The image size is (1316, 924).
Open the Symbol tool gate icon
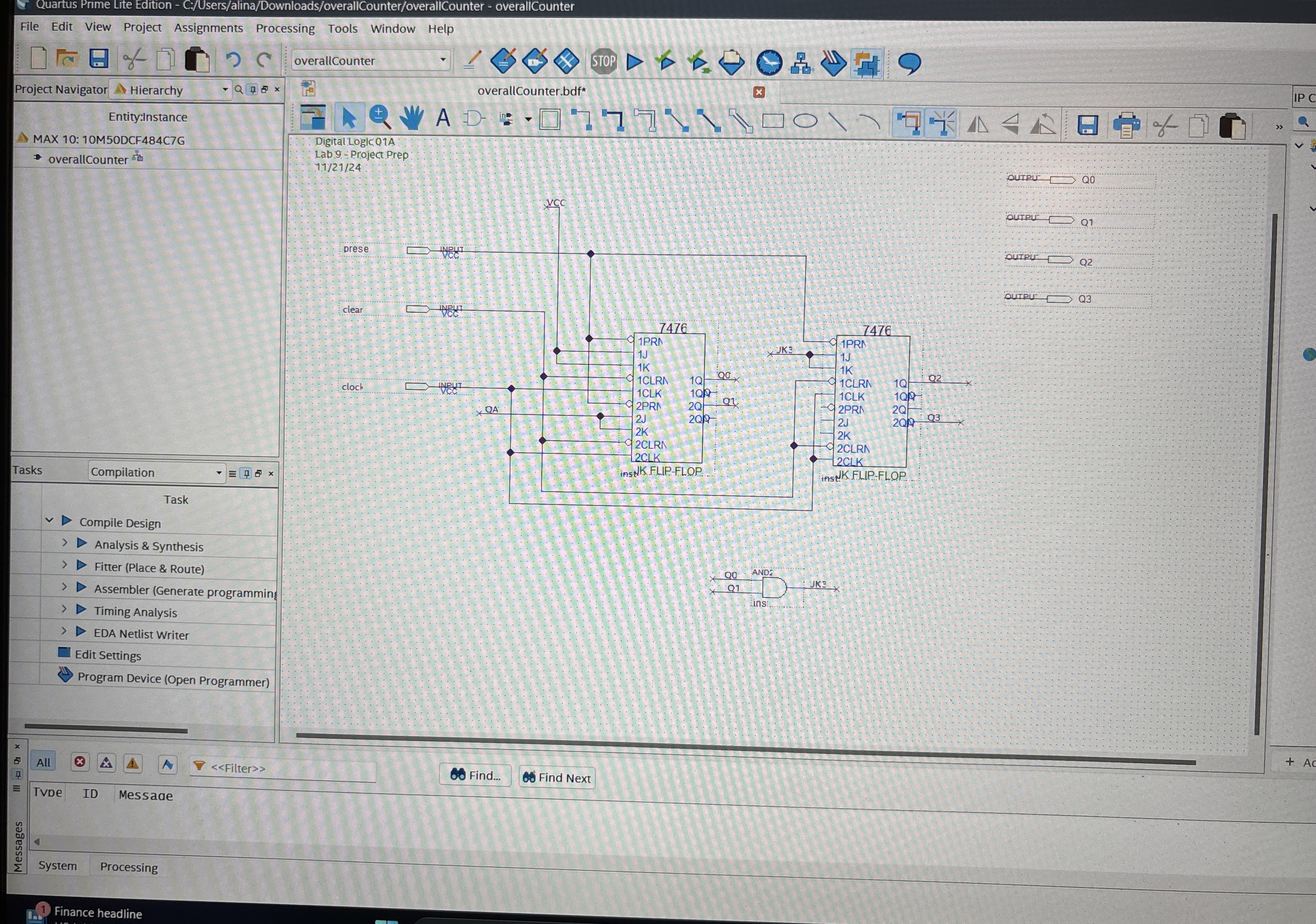pos(474,118)
